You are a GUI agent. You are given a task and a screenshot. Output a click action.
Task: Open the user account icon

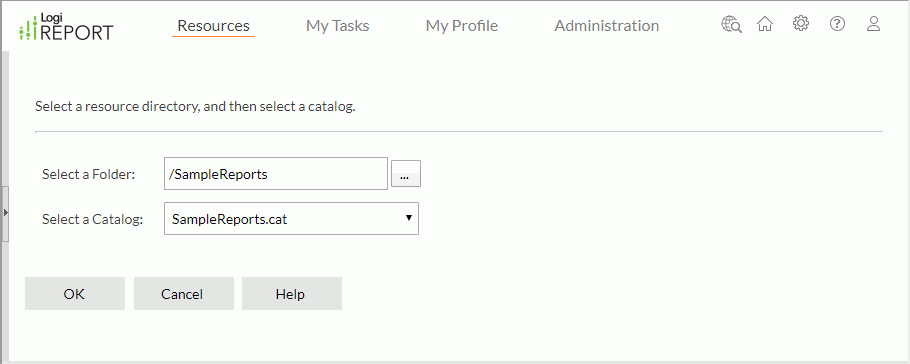pos(873,24)
